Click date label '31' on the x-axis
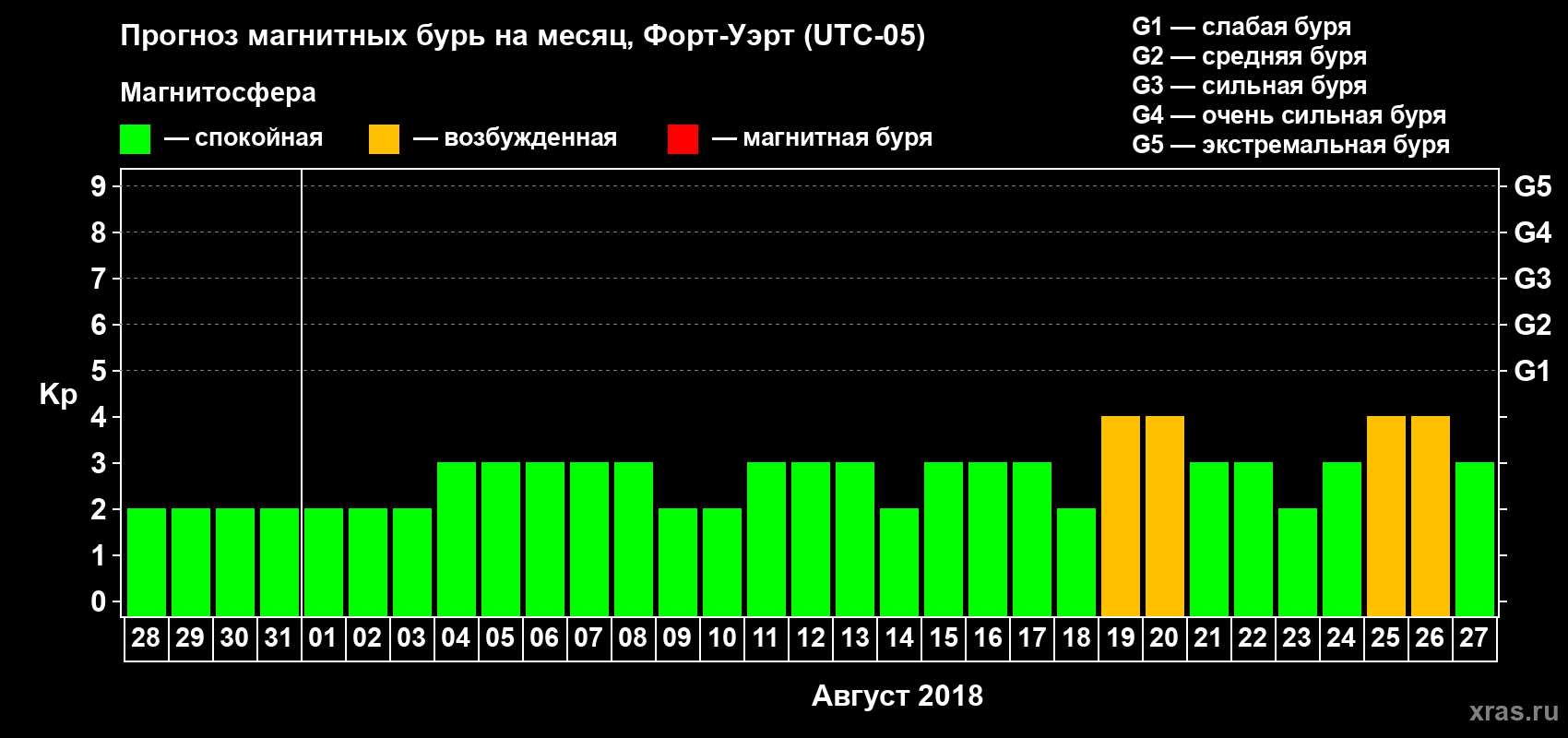The height and width of the screenshot is (738, 1568). tap(279, 637)
